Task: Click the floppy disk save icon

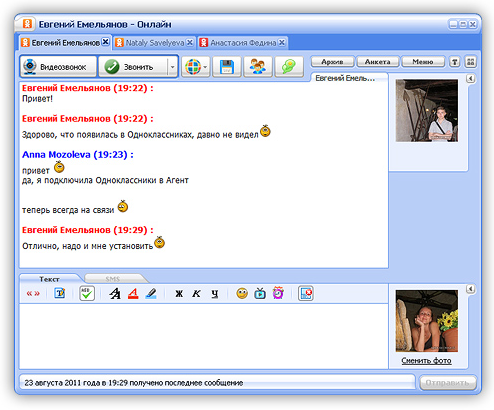Action: point(227,67)
